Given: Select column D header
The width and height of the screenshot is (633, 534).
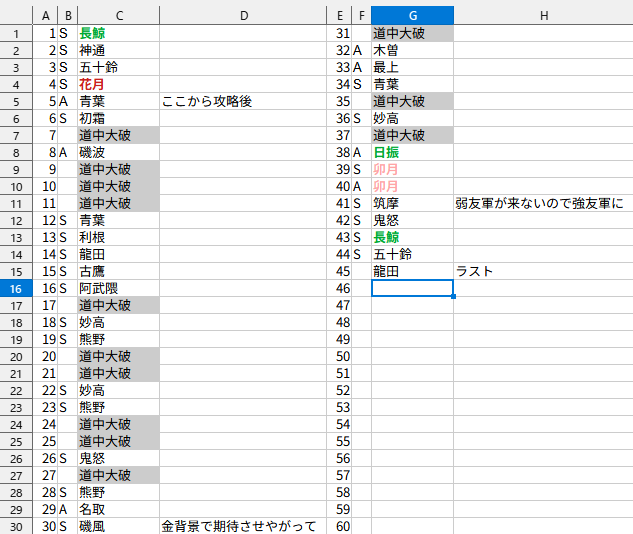Looking at the screenshot, I should click(243, 15).
